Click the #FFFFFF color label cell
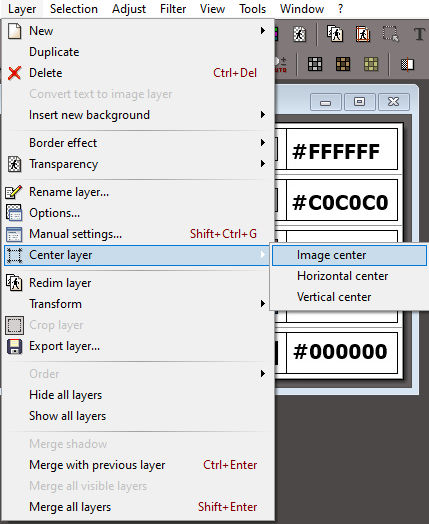This screenshot has height=524, width=429. click(x=342, y=149)
